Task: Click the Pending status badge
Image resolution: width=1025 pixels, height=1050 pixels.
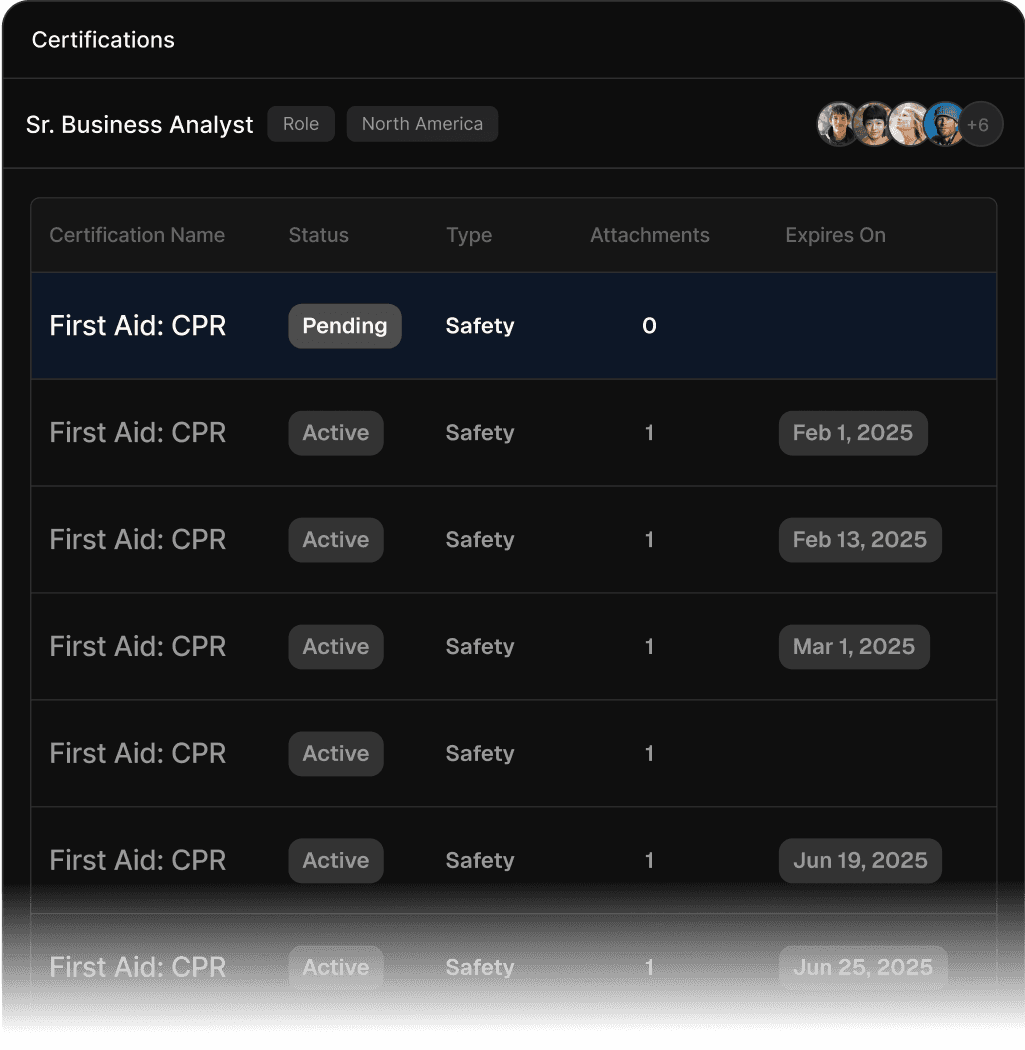Action: 344,325
